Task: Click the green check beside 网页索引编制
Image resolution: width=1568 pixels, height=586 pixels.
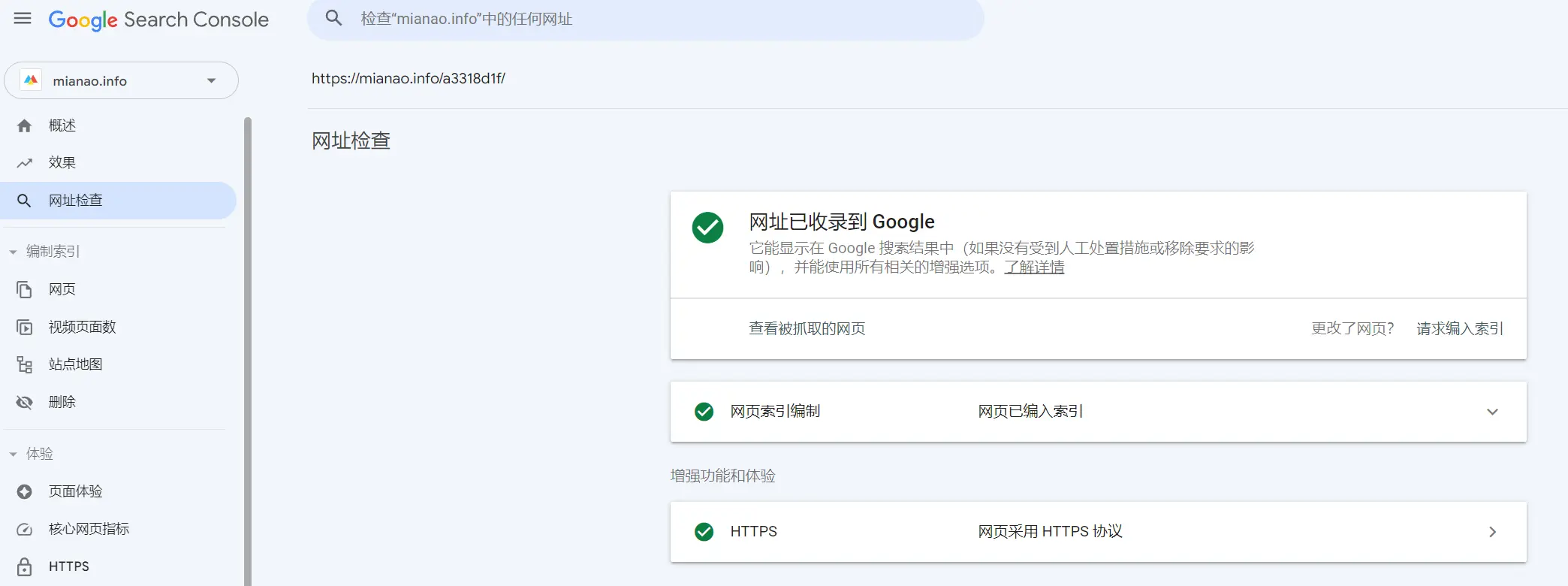Action: 704,412
